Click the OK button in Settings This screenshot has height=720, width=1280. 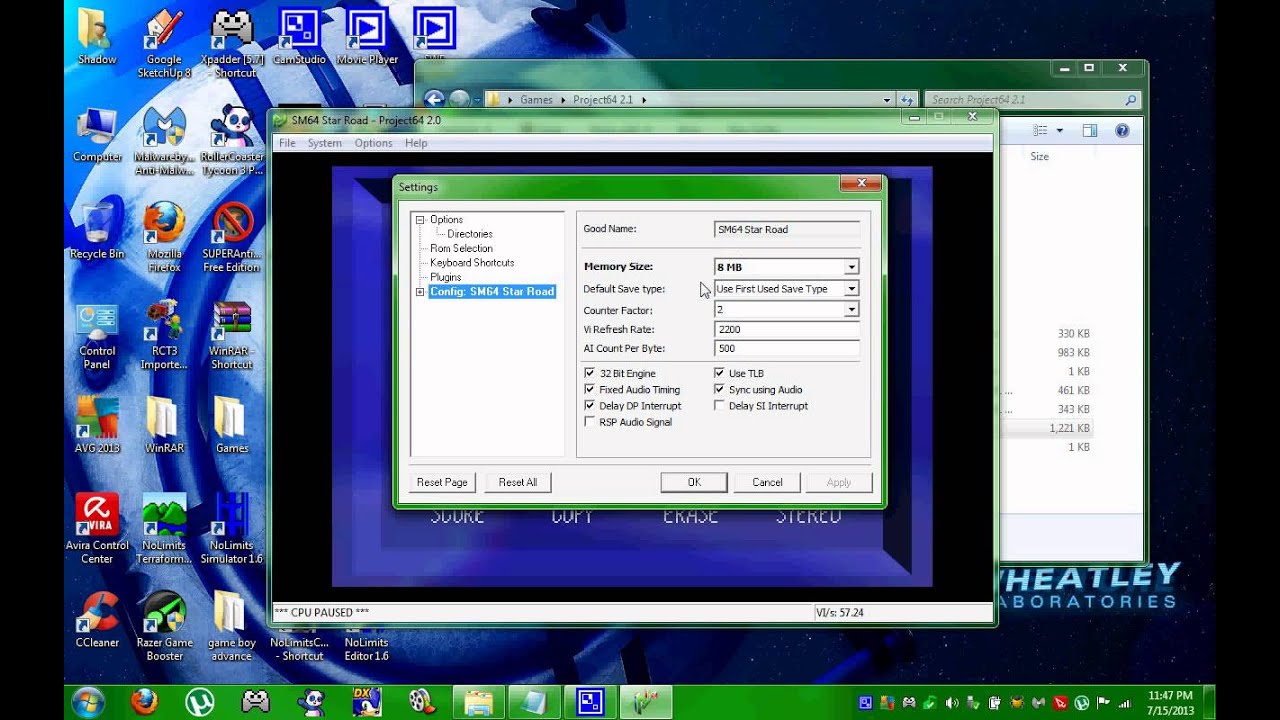[x=694, y=482]
